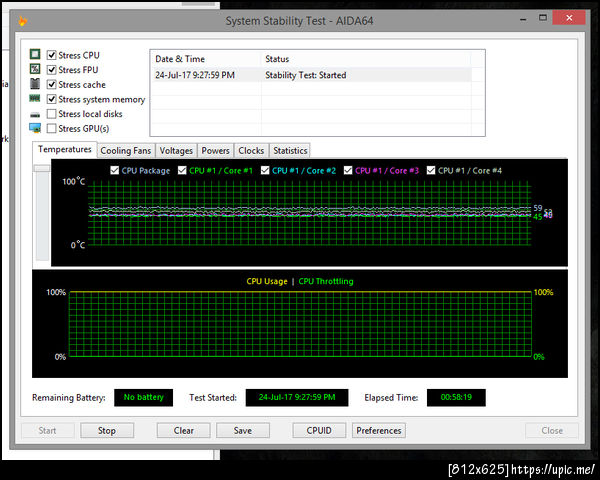The height and width of the screenshot is (480, 600).
Task: Click the Stop button to end test
Action: (107, 431)
